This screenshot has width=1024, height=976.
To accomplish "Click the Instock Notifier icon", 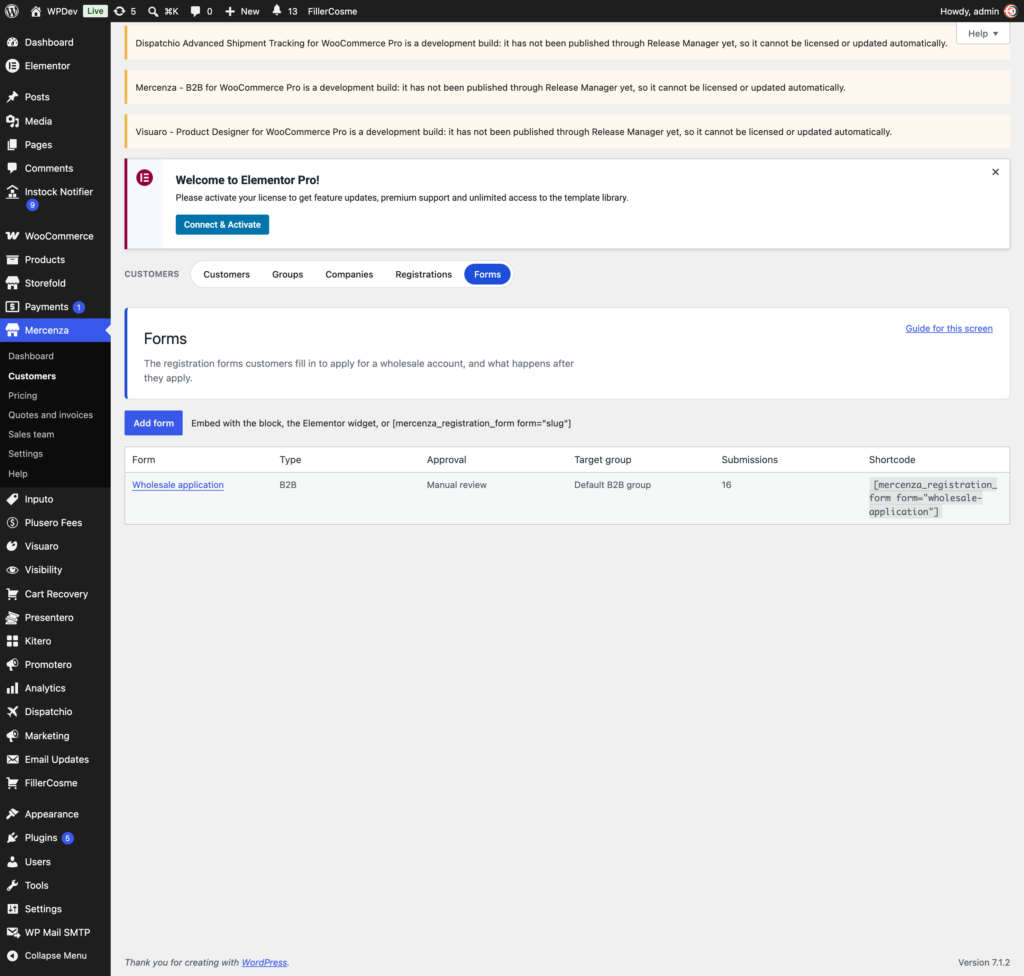I will 12,191.
